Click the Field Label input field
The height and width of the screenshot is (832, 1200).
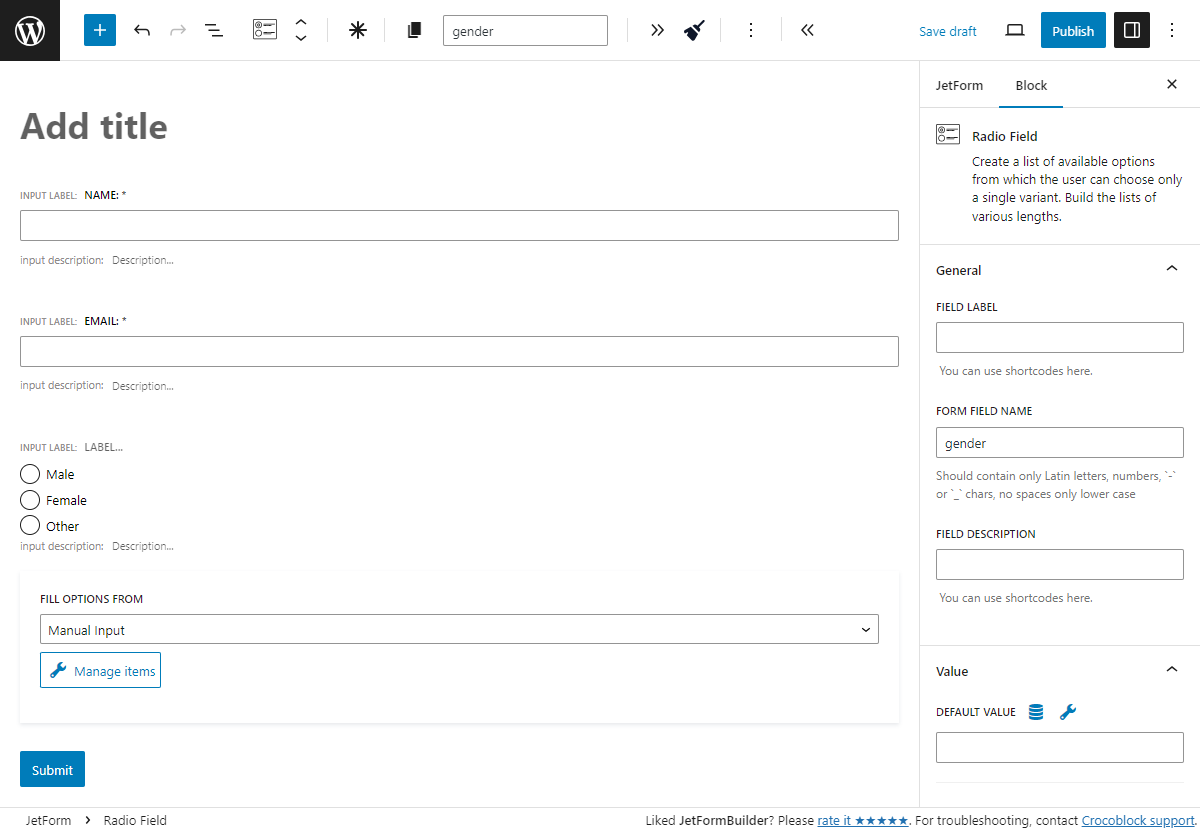pyautogui.click(x=1059, y=337)
